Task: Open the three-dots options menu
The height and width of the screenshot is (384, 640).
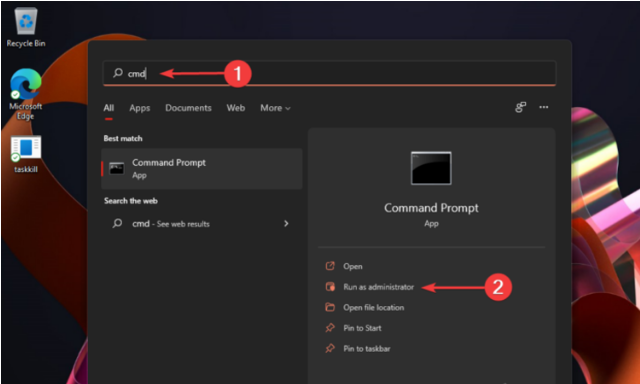Action: (544, 107)
